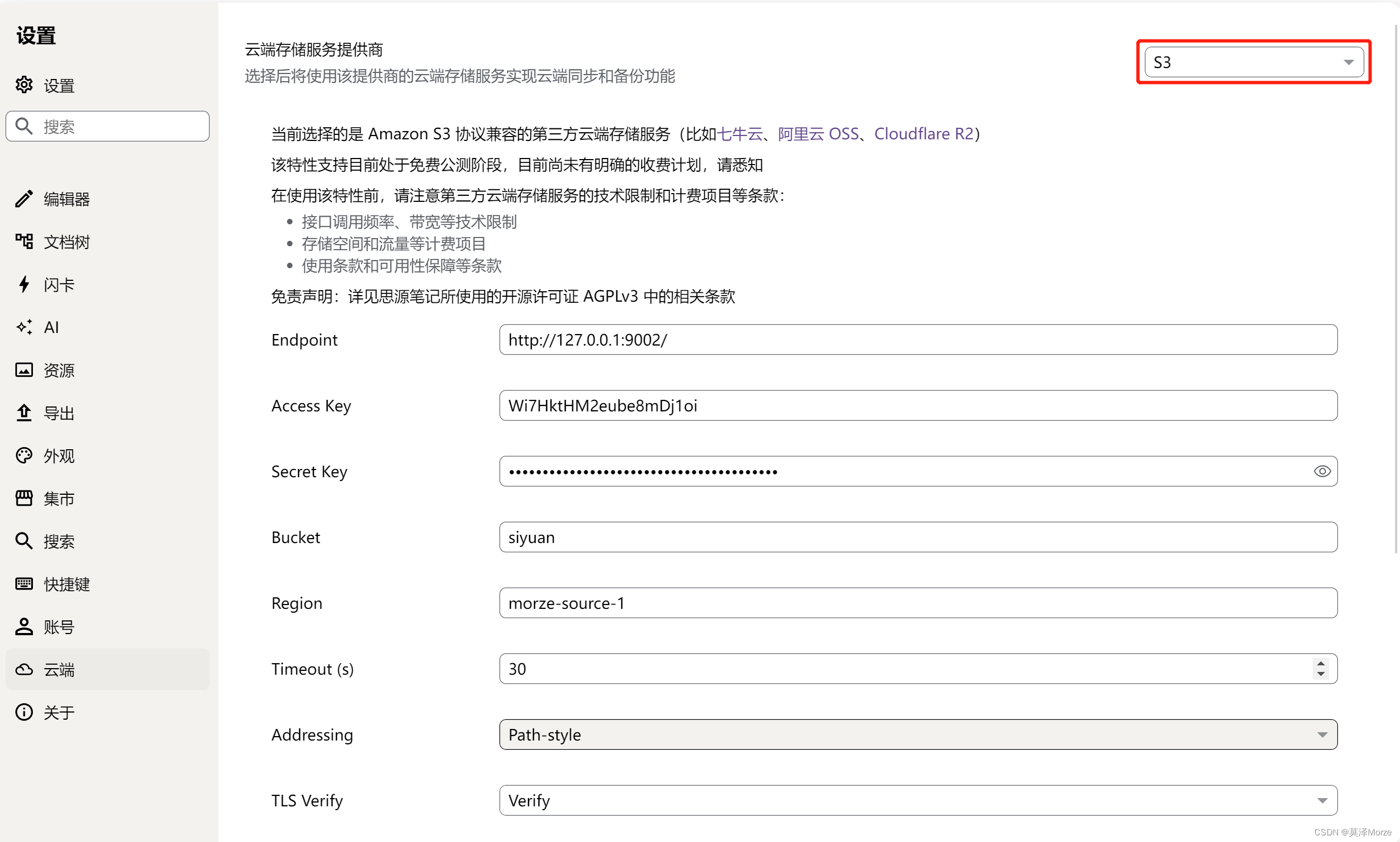The width and height of the screenshot is (1400, 842).
Task: Open the 外观 palette icon
Action: tap(24, 456)
